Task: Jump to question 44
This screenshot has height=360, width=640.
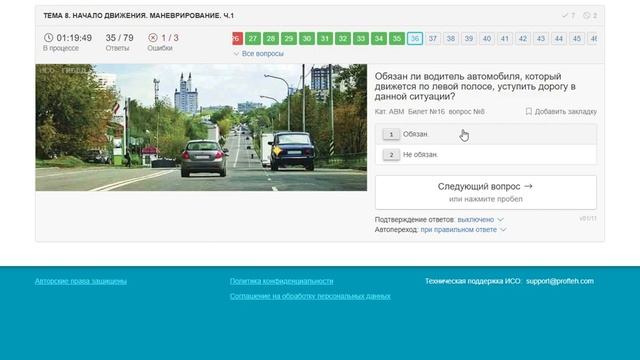Action: point(559,39)
